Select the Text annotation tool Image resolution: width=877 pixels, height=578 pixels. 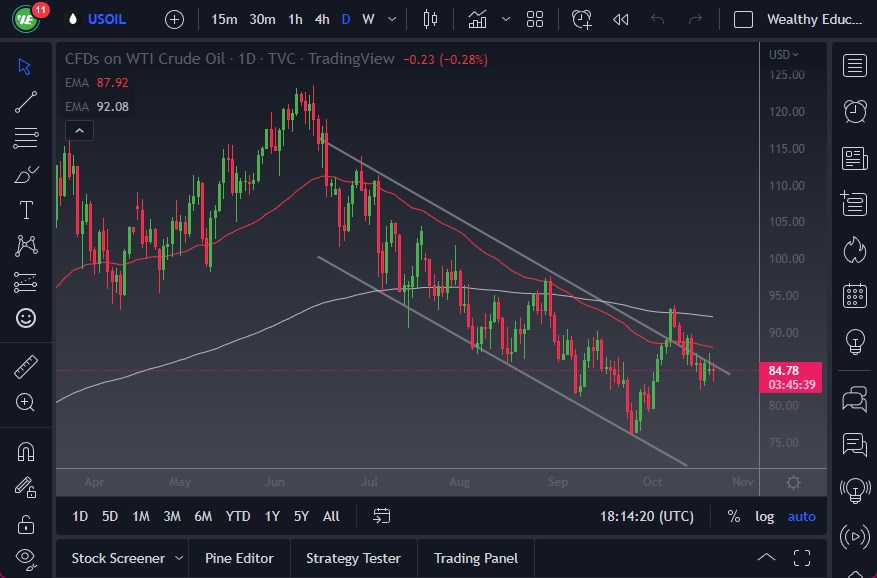pyautogui.click(x=27, y=209)
